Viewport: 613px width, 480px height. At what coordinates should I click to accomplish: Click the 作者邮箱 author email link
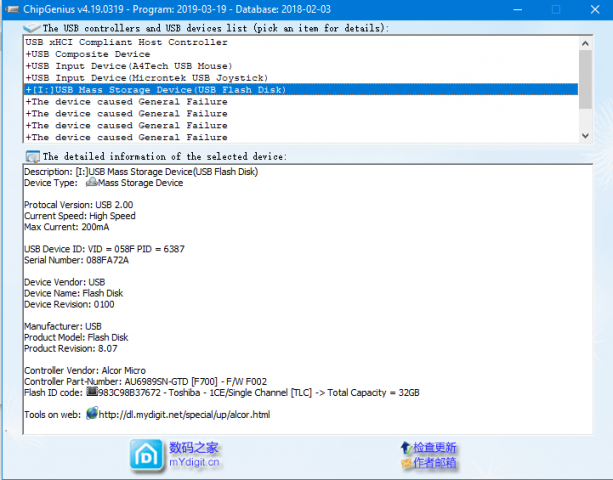point(434,463)
